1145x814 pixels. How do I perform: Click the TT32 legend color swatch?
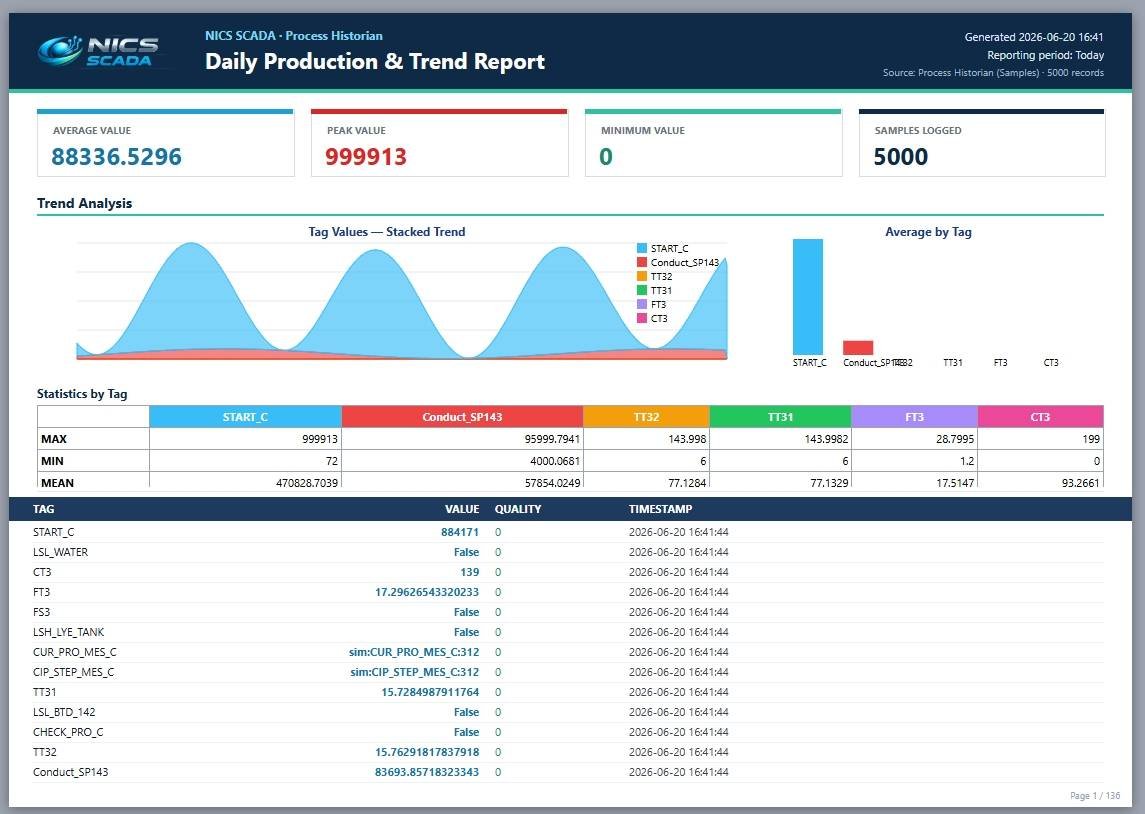(642, 276)
